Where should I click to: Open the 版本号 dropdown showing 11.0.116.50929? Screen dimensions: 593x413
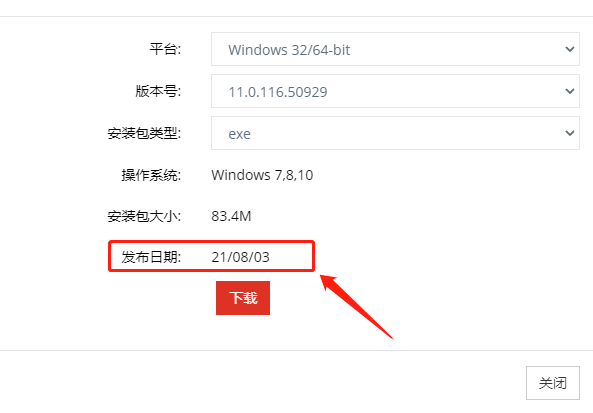(395, 91)
